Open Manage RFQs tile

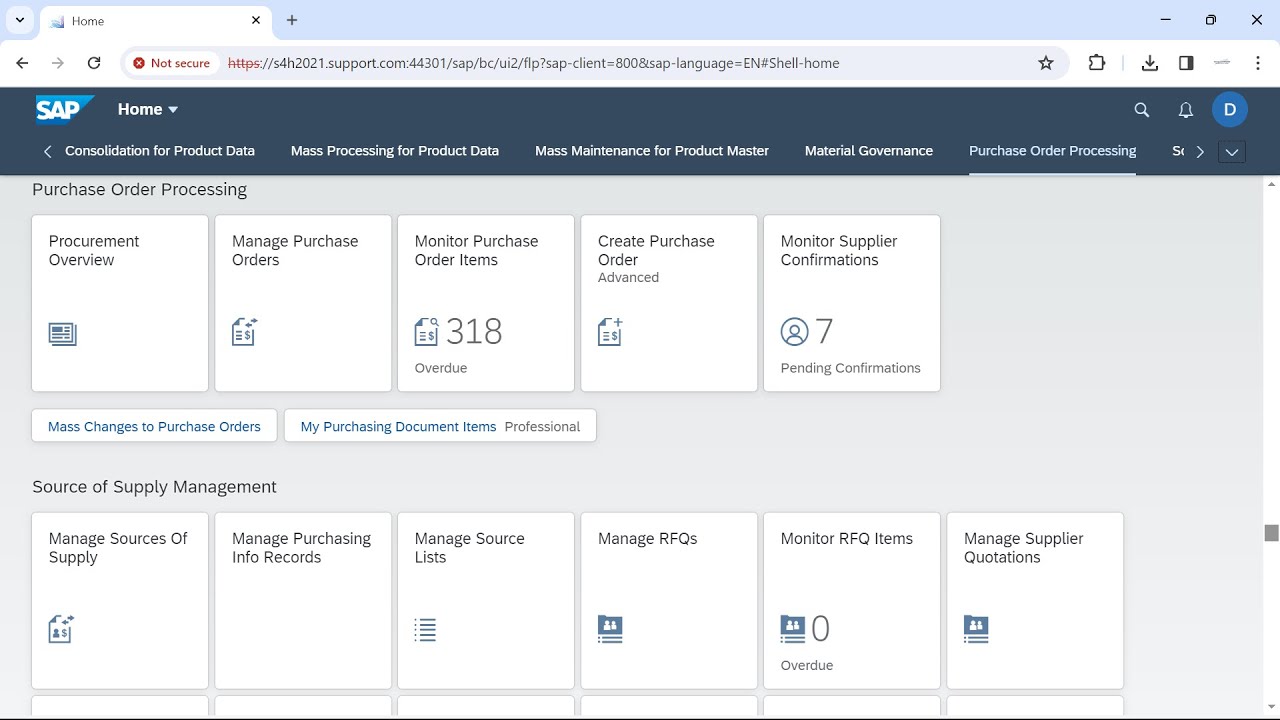click(669, 600)
